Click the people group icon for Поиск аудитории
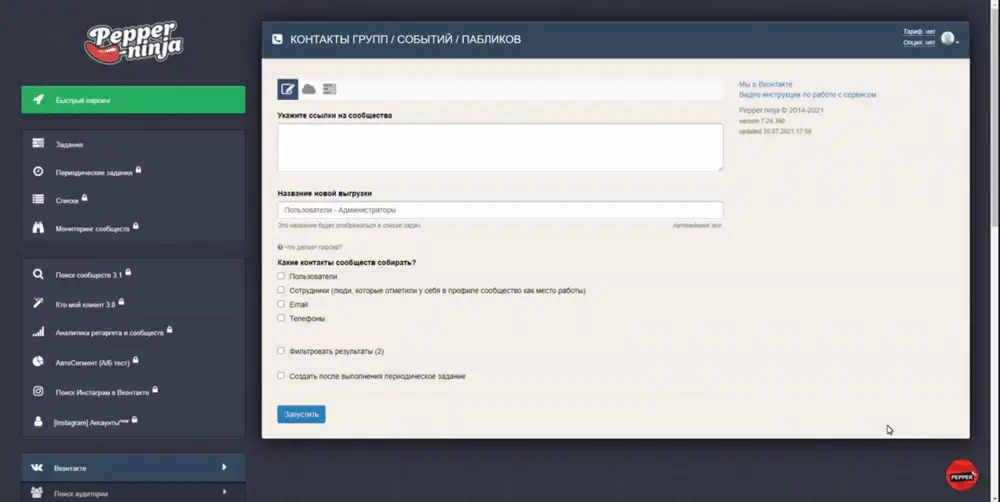 (37, 492)
